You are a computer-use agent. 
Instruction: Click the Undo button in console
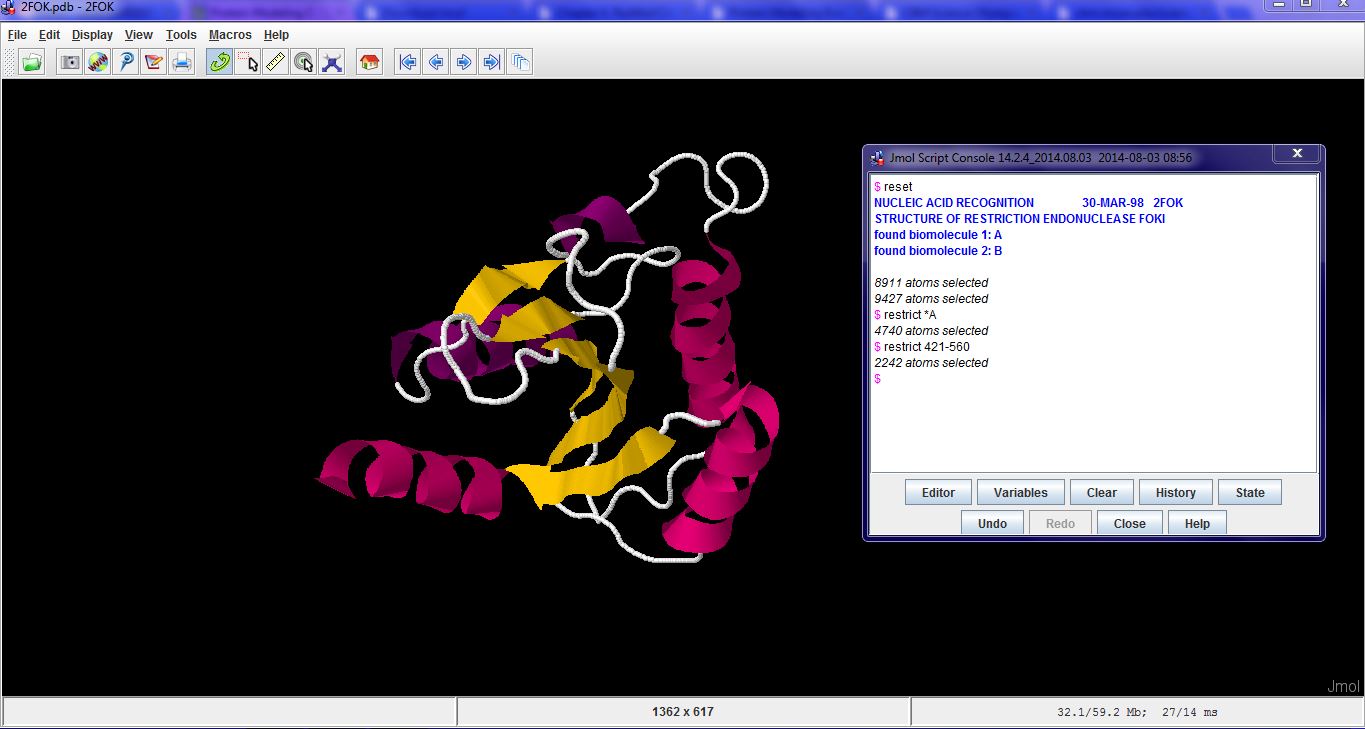(x=992, y=523)
